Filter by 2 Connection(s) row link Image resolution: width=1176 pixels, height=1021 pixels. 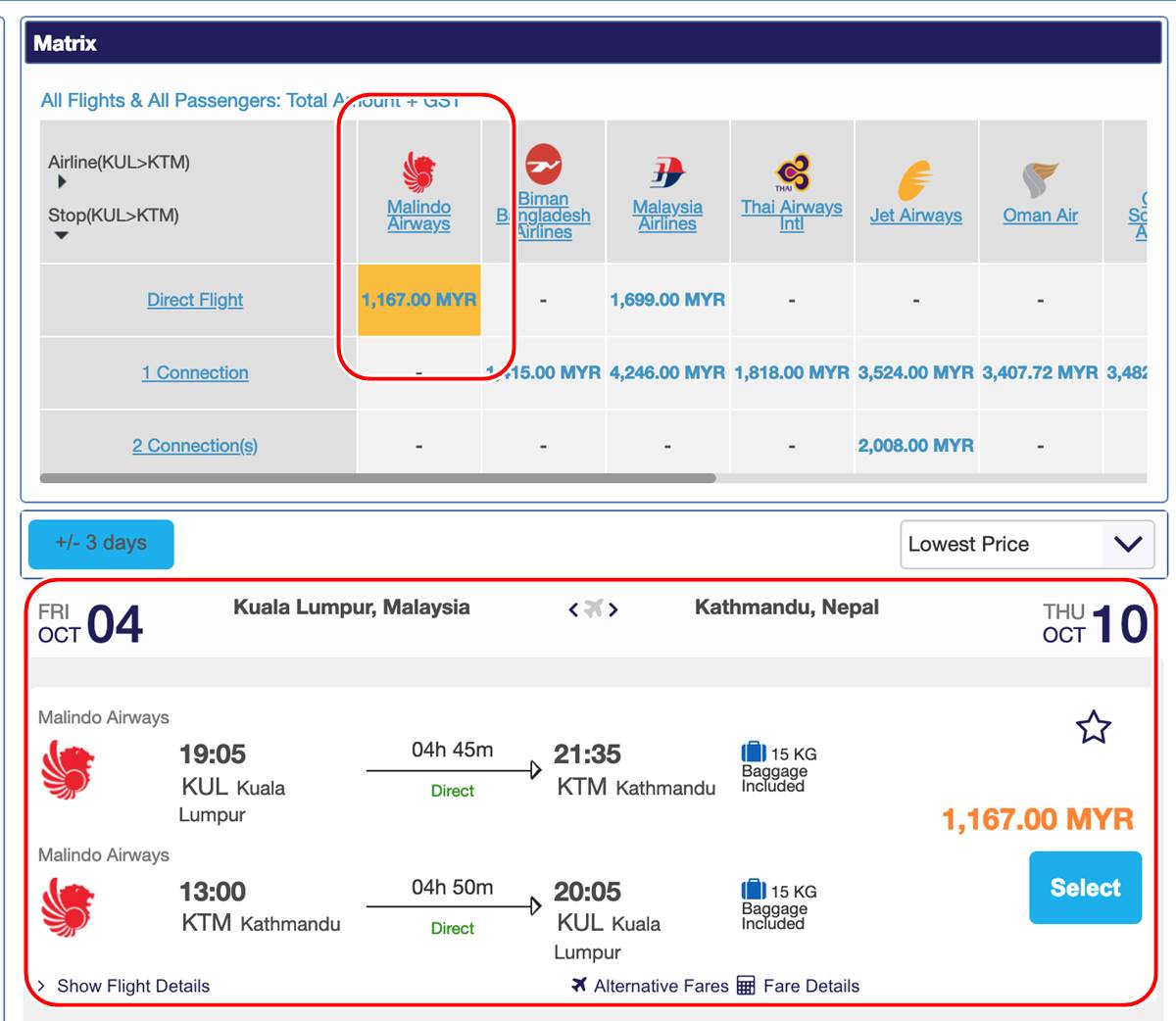[x=195, y=446]
